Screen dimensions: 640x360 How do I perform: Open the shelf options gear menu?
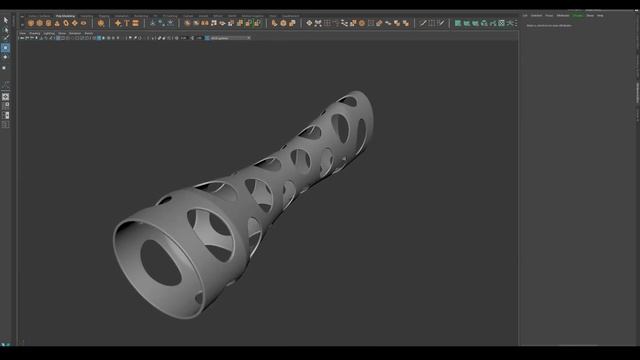coord(22,24)
